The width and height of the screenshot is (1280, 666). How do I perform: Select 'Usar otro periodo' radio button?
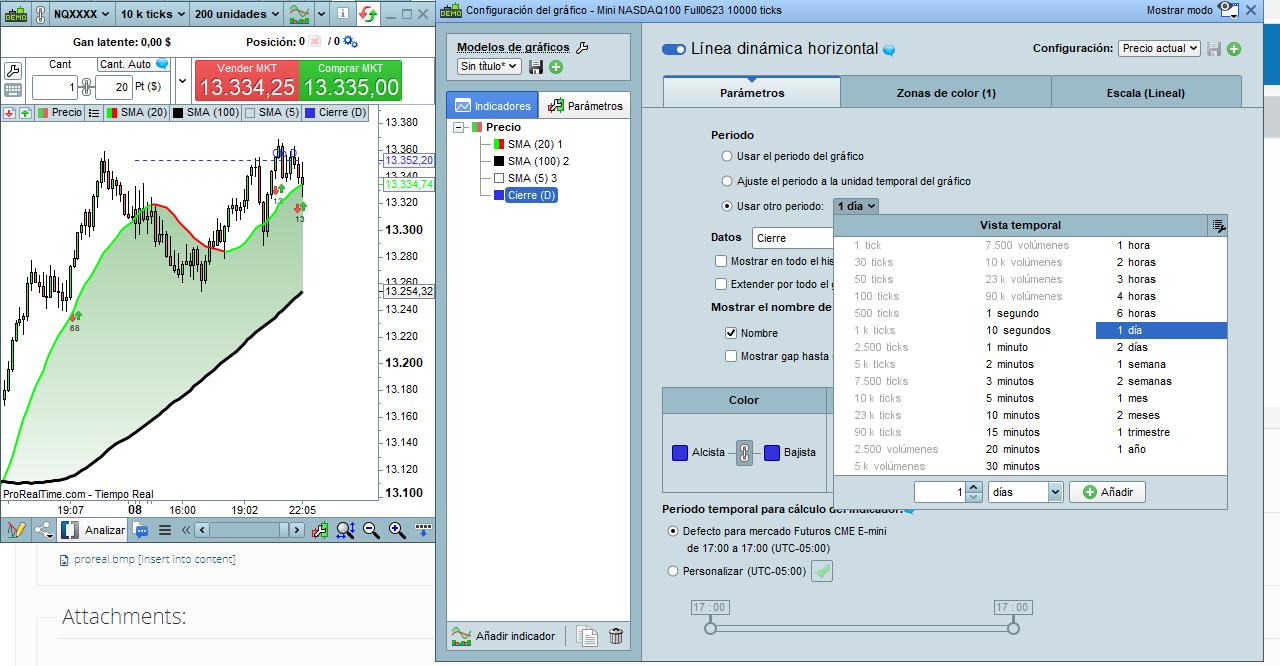click(727, 206)
